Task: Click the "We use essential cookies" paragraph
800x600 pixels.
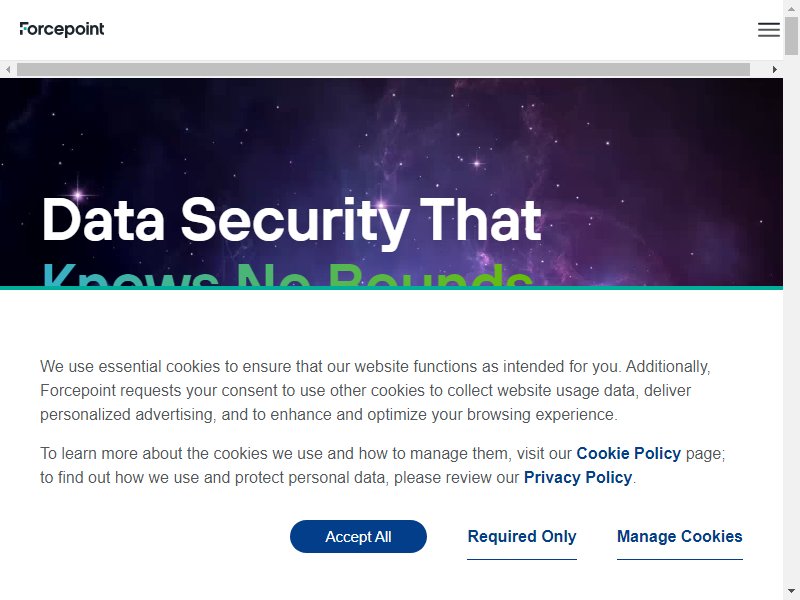Action: coord(376,390)
